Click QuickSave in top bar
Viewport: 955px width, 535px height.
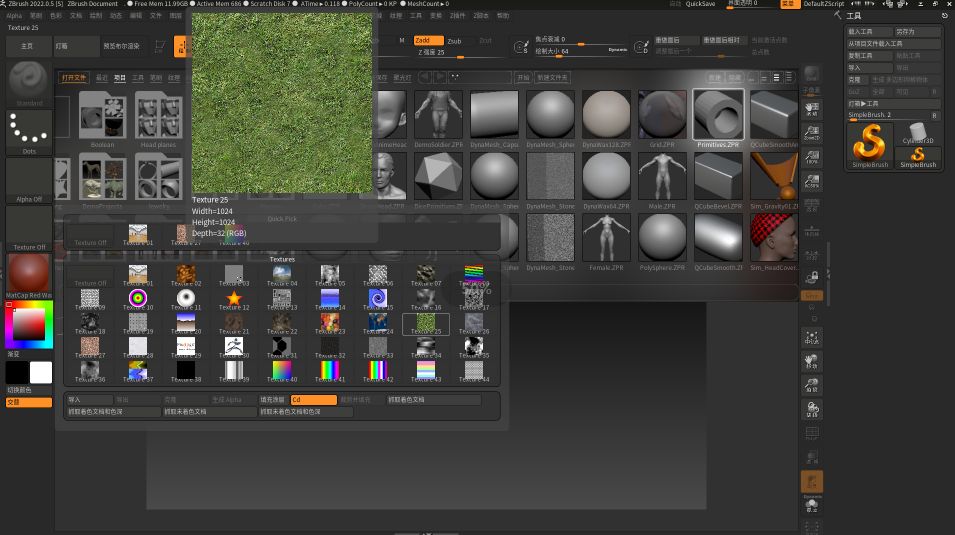coord(700,4)
